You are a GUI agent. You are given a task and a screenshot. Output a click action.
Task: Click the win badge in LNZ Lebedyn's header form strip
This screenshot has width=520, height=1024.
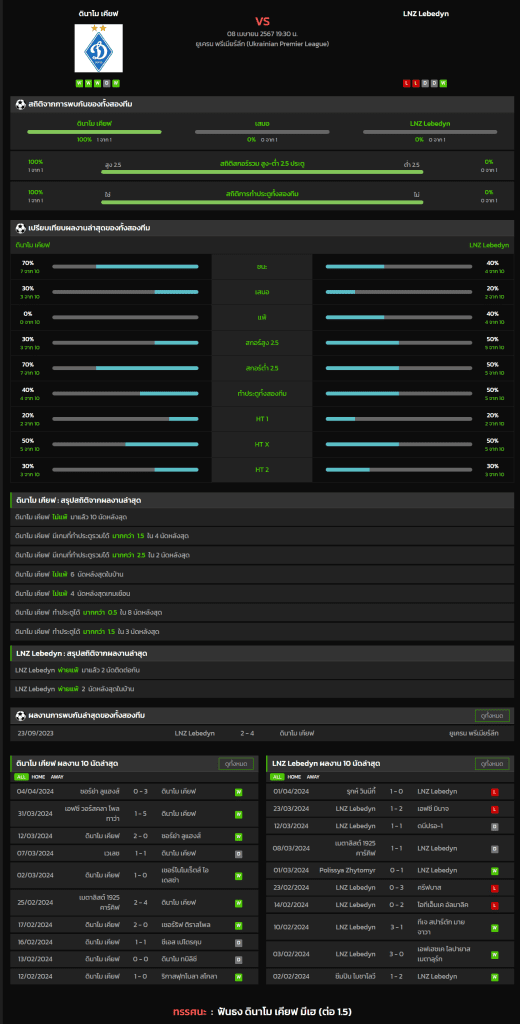click(x=443, y=83)
